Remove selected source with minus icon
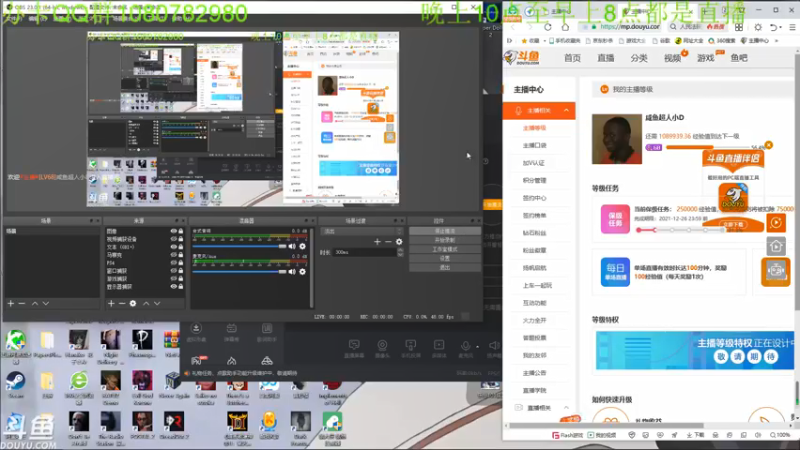The width and height of the screenshot is (800, 450). tap(122, 303)
